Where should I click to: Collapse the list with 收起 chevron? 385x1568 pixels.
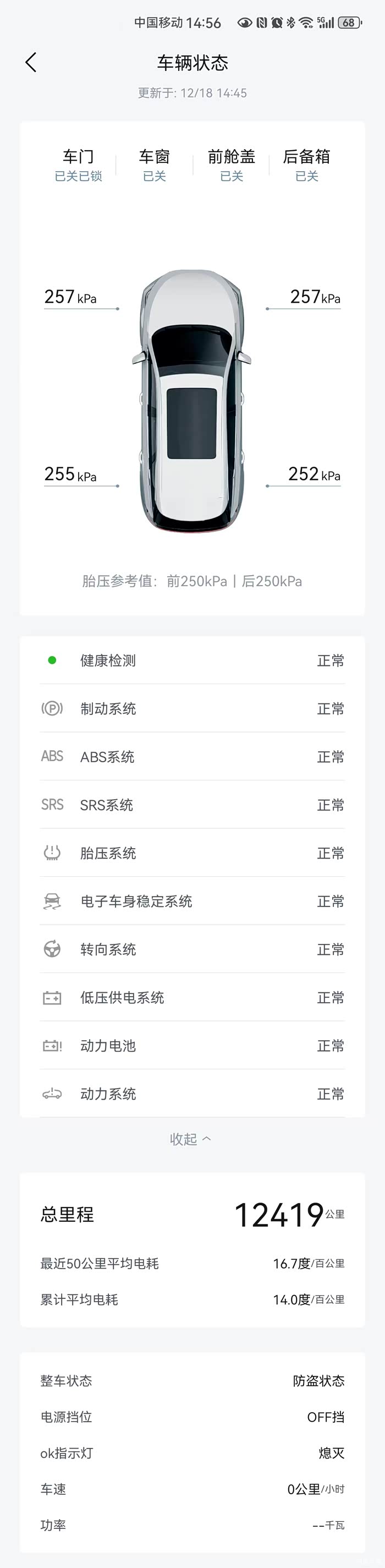190,1139
